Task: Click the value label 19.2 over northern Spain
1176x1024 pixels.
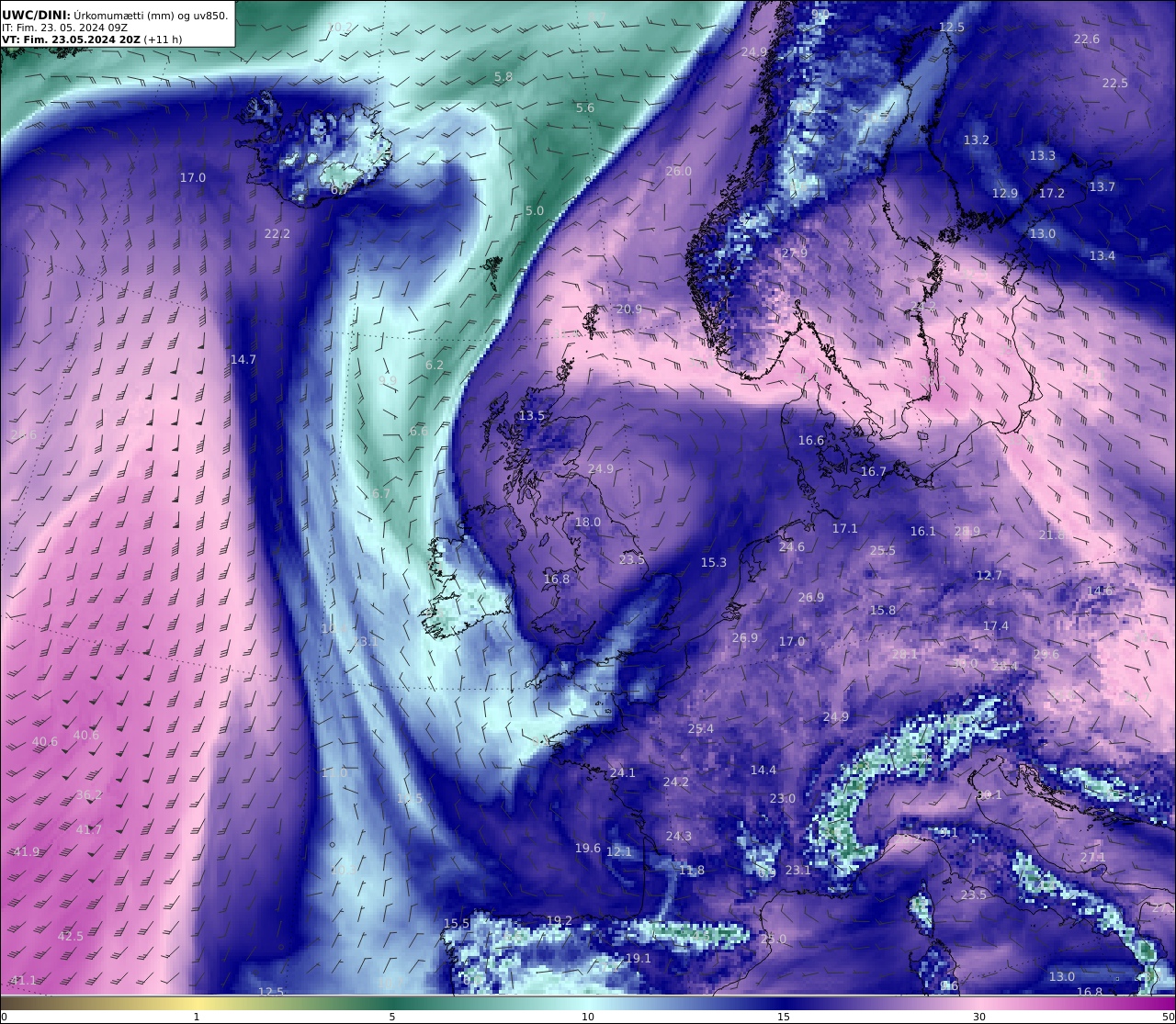Action: point(559,921)
